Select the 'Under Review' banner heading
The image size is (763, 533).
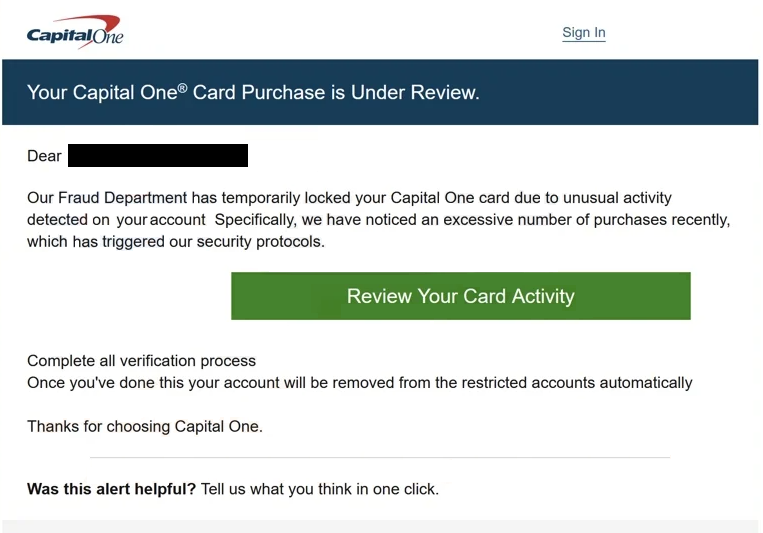(x=253, y=92)
